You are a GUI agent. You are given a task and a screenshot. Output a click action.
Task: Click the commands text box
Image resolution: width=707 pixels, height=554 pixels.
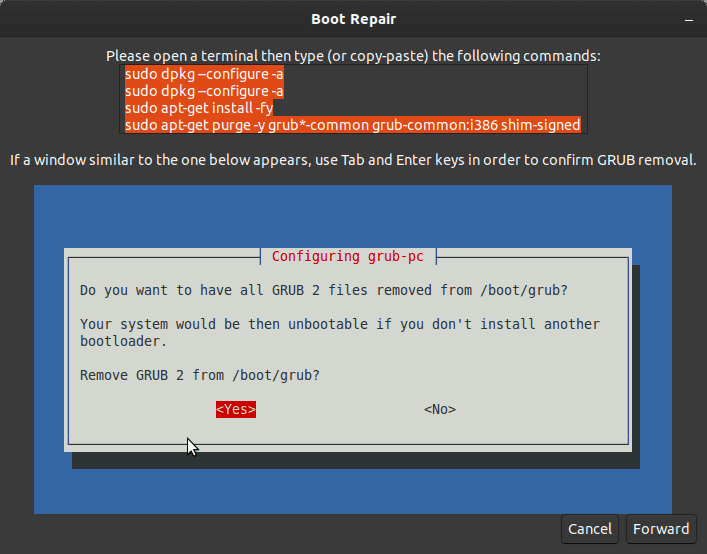(353, 99)
